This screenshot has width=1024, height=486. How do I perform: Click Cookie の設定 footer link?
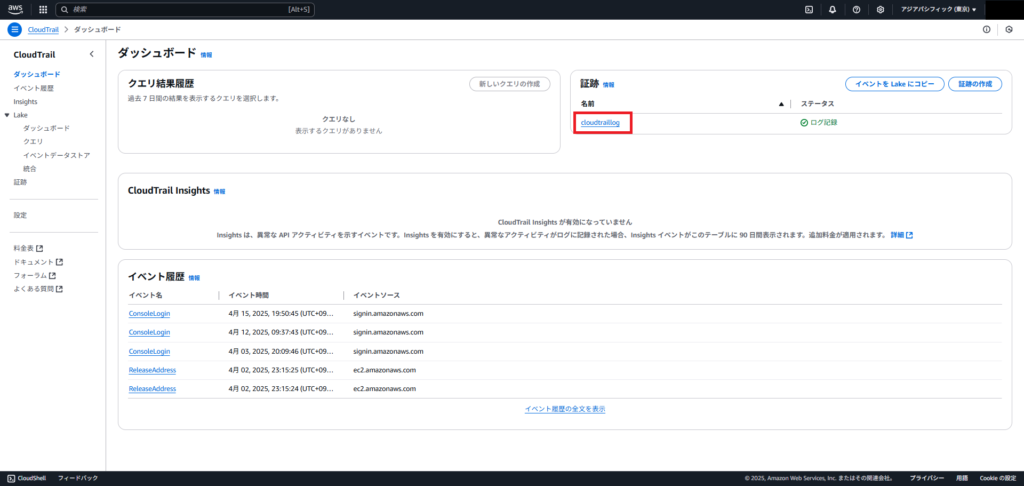click(997, 478)
